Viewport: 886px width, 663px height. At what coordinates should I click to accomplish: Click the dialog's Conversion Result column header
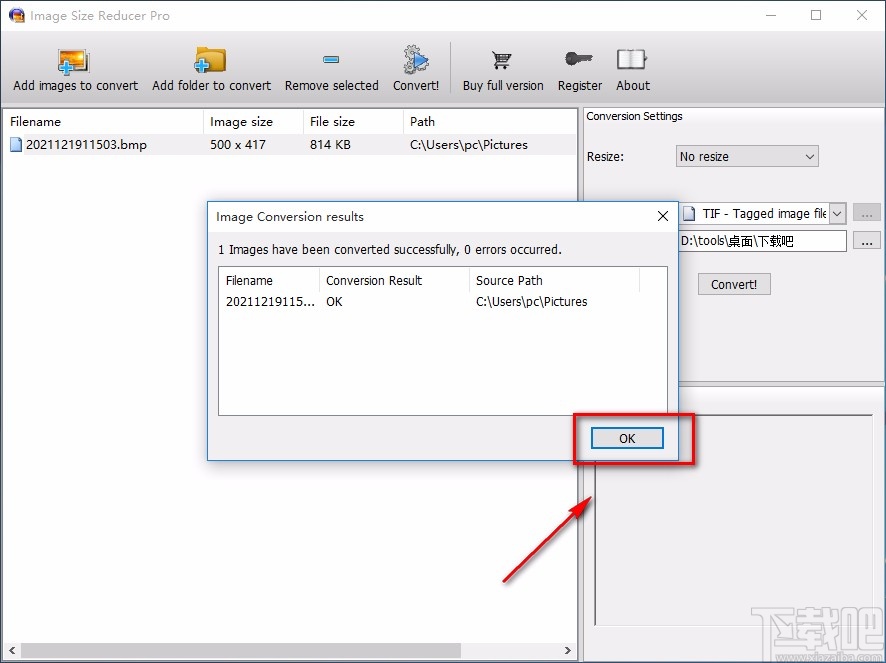coord(394,280)
